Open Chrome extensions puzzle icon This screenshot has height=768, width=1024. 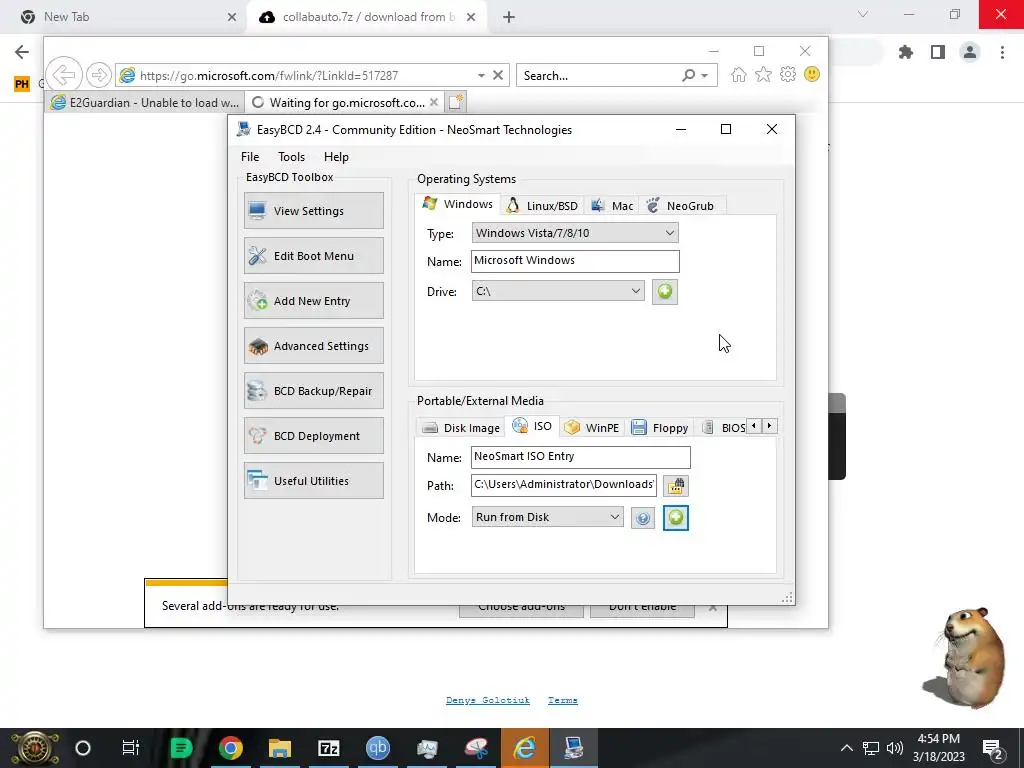(905, 52)
